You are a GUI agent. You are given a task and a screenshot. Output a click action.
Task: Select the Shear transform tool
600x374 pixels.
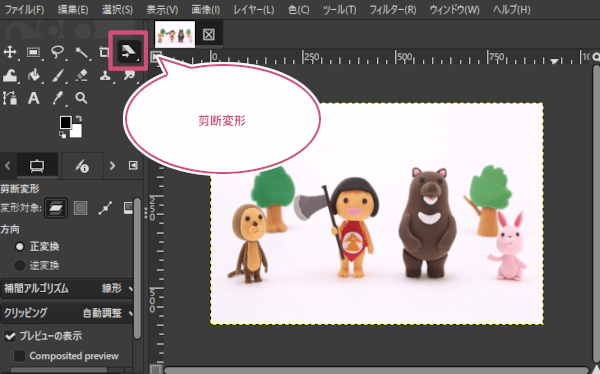coord(128,51)
